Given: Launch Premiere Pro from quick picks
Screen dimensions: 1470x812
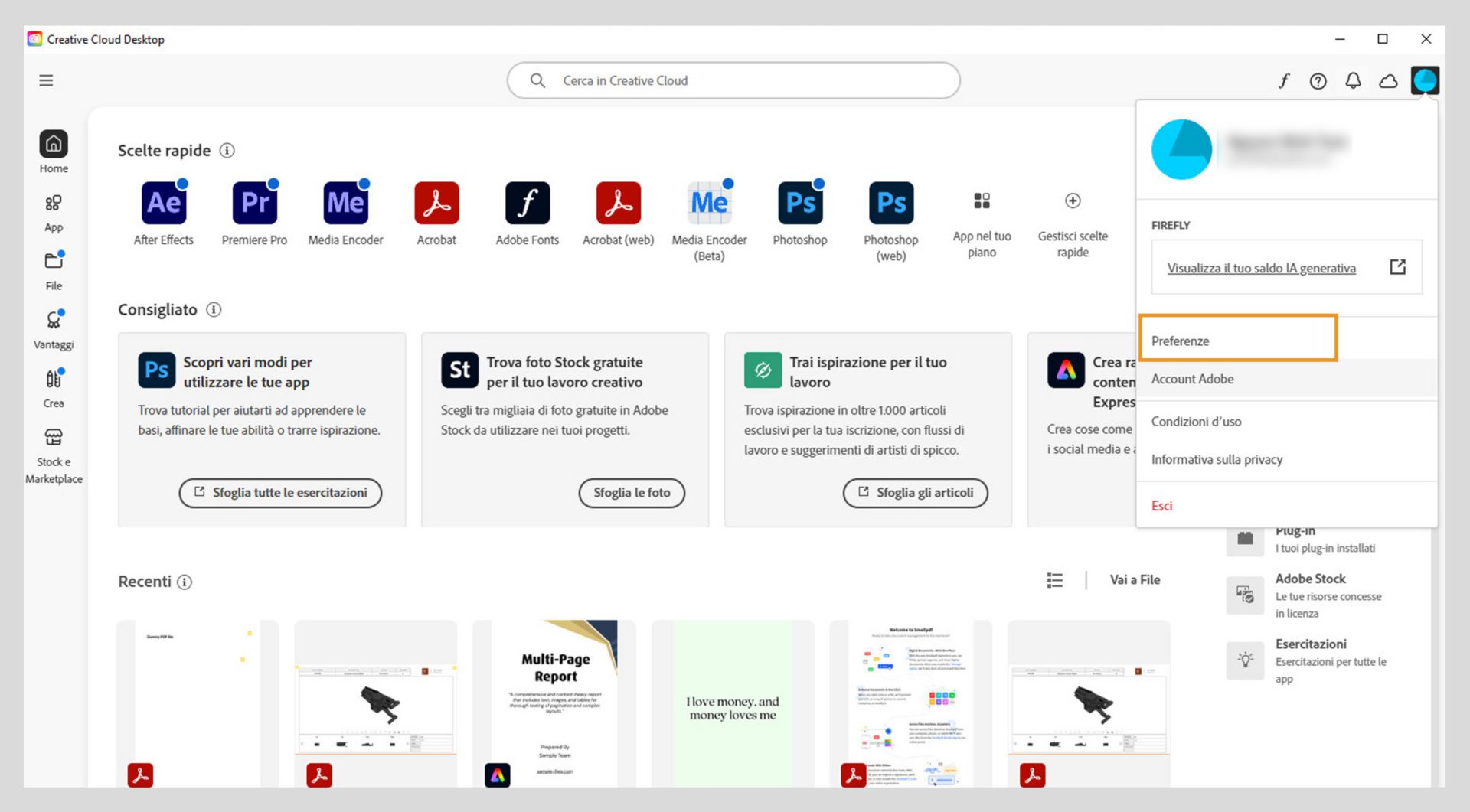Looking at the screenshot, I should 254,203.
